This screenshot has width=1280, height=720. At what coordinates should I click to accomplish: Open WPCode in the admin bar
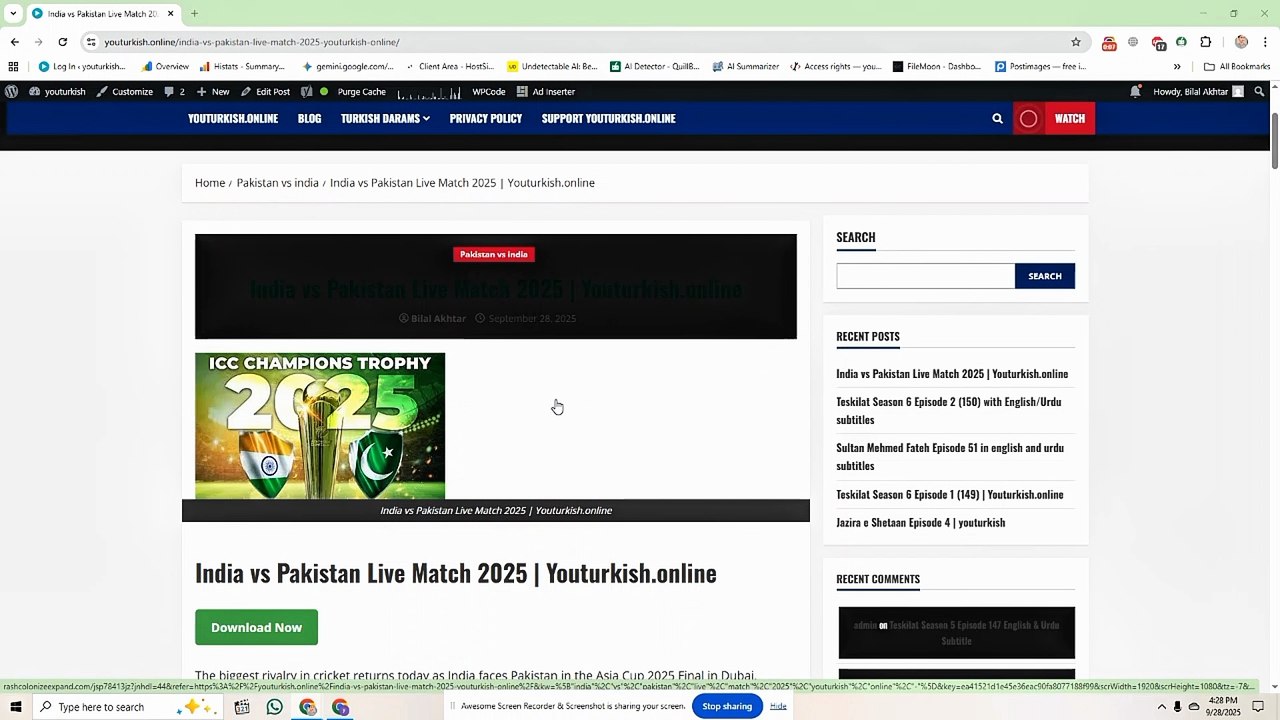pyautogui.click(x=489, y=91)
